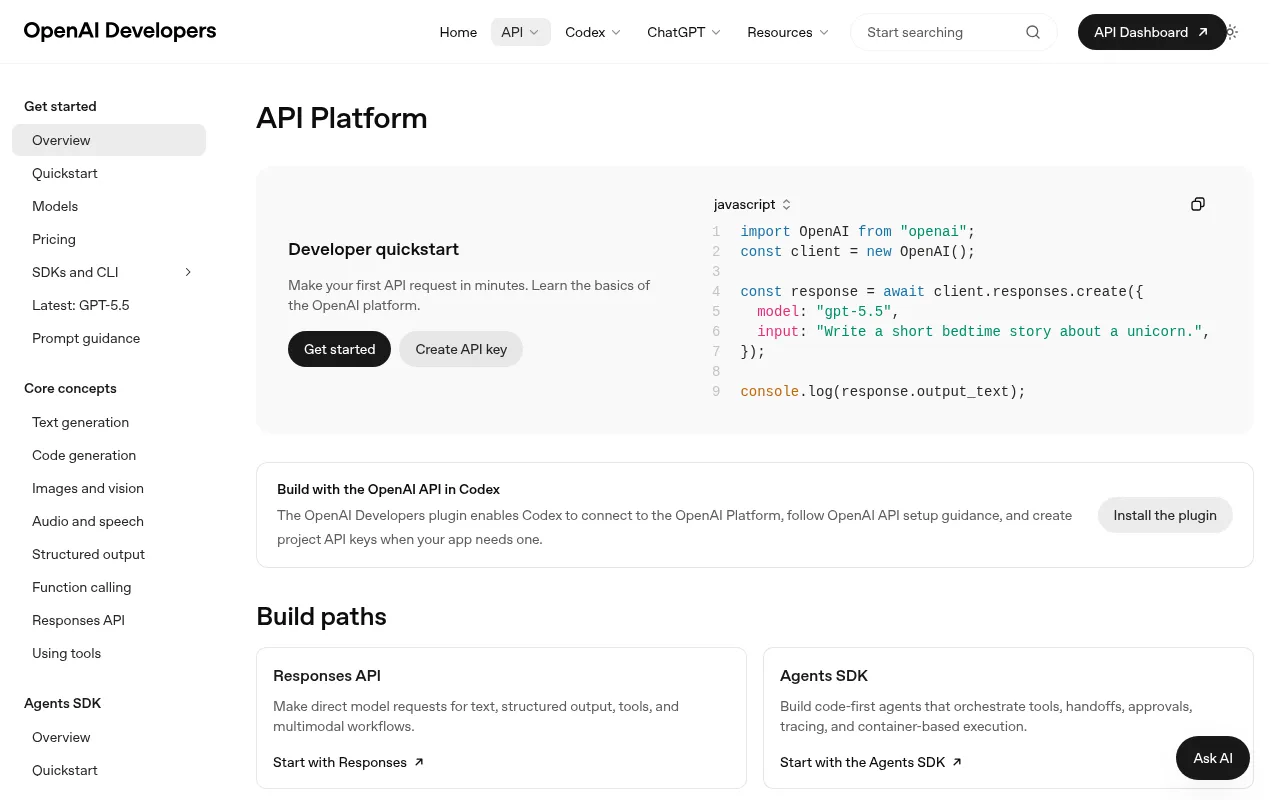Click code line console.log(response.output_text)
The width and height of the screenshot is (1280, 800).
point(883,392)
